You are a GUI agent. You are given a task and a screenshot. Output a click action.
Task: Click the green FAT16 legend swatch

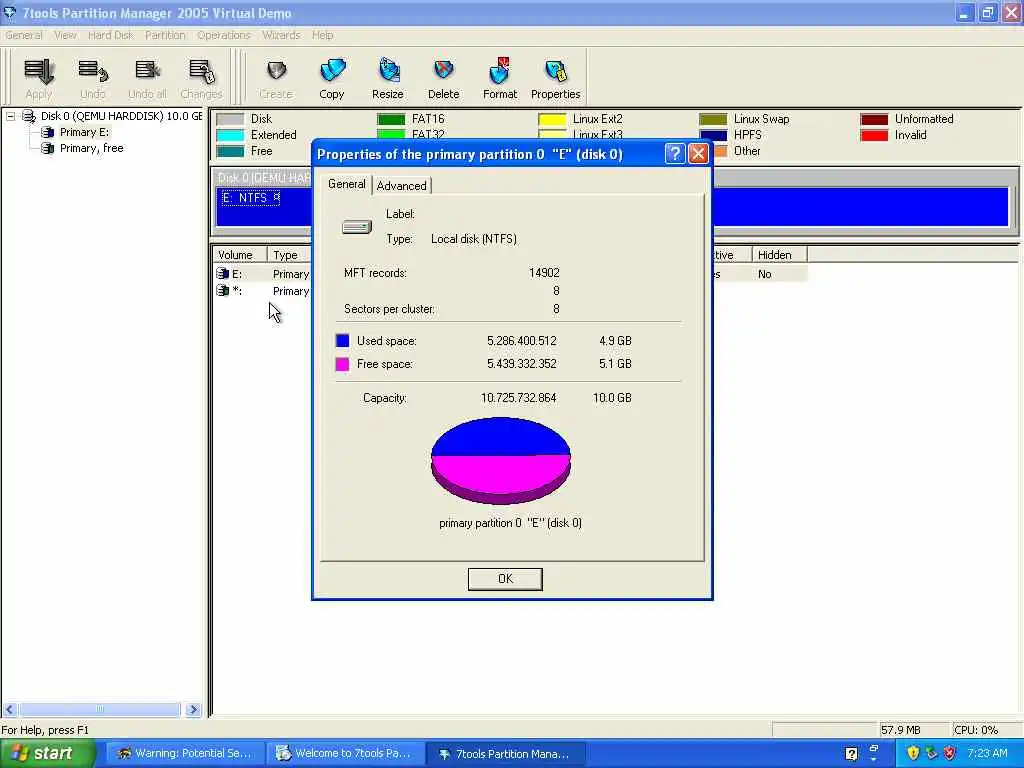click(391, 119)
